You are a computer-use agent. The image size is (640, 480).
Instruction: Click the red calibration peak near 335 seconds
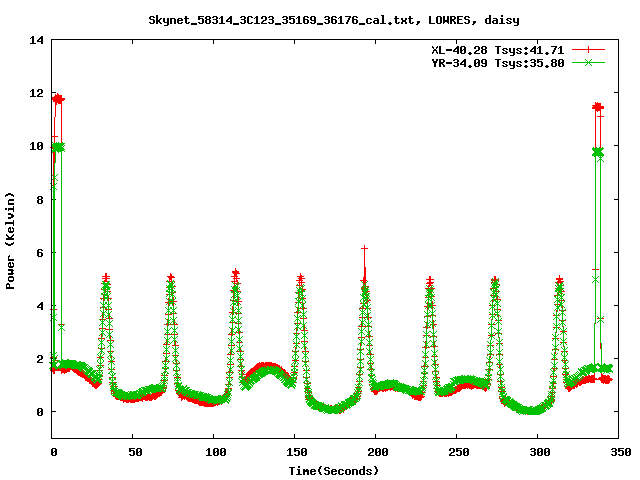point(598,107)
